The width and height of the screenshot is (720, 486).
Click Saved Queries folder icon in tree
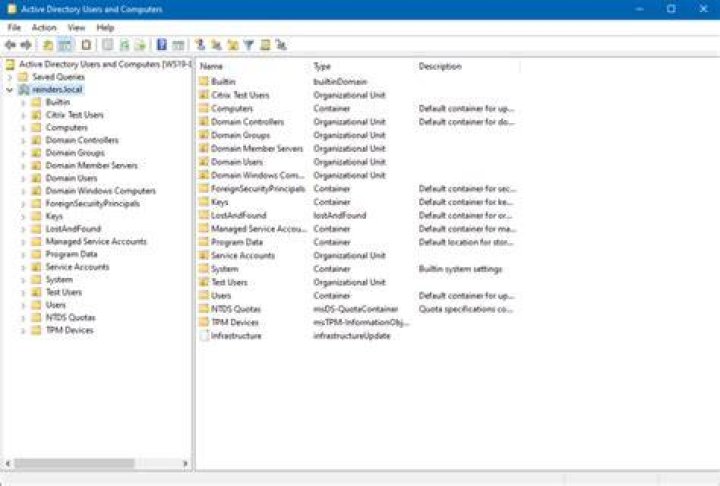[x=23, y=77]
